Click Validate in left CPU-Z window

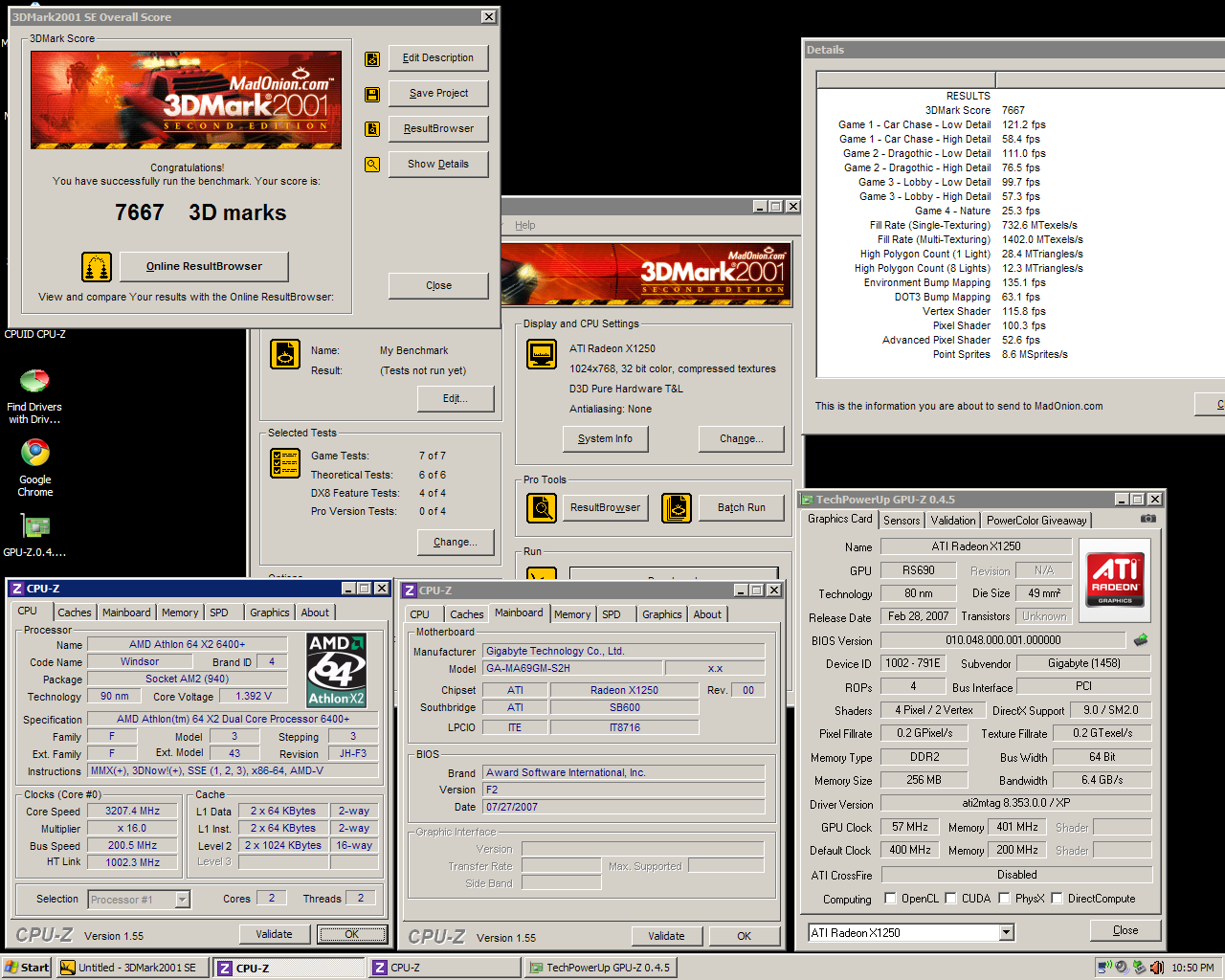(x=274, y=934)
